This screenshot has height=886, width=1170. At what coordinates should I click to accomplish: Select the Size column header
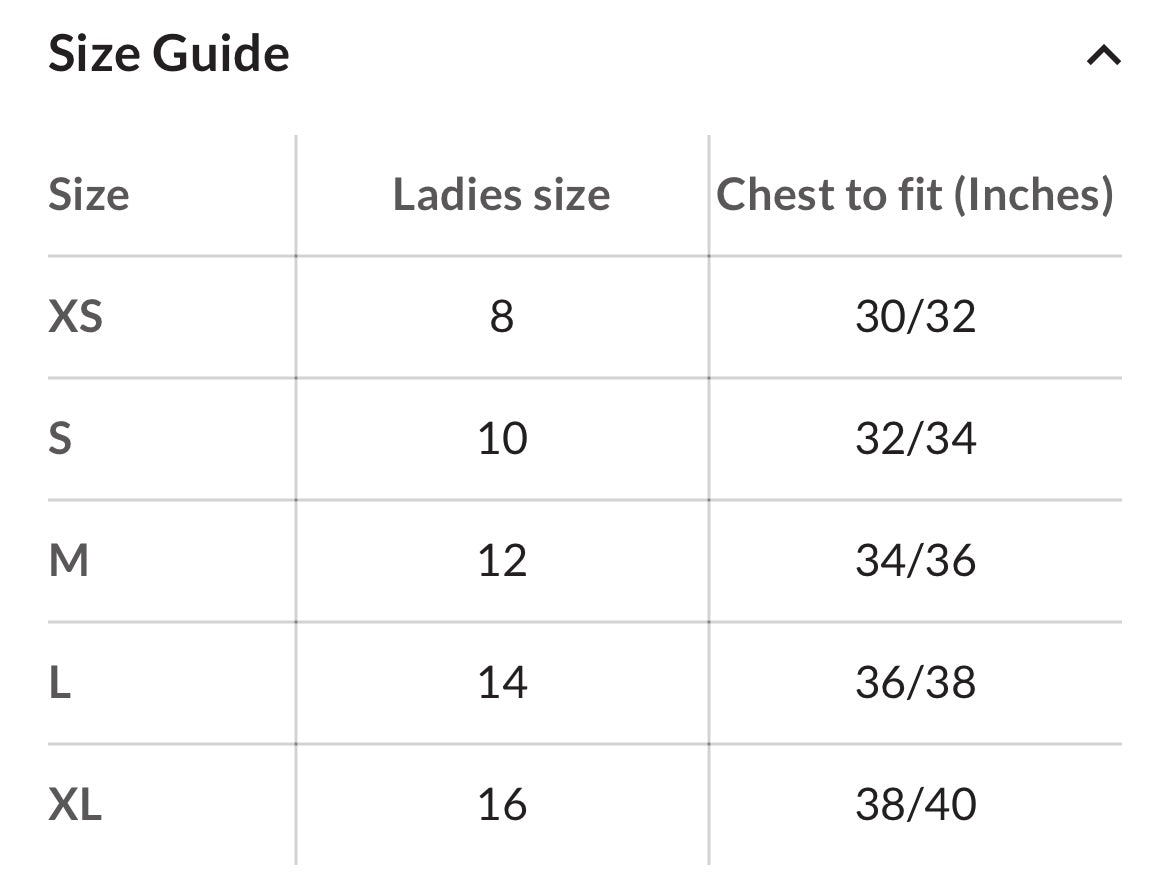(88, 194)
